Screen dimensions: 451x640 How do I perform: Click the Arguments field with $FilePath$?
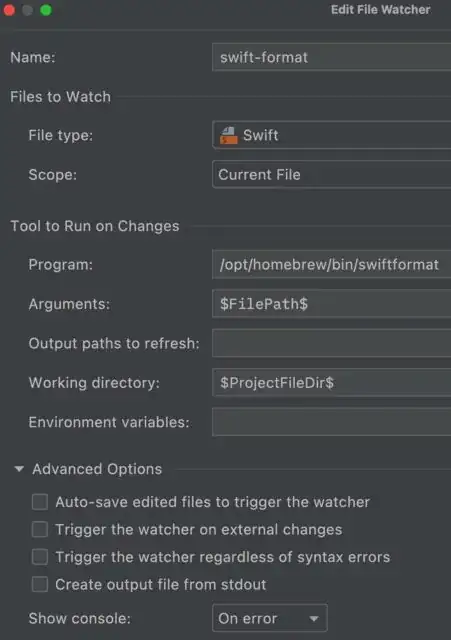point(331,304)
